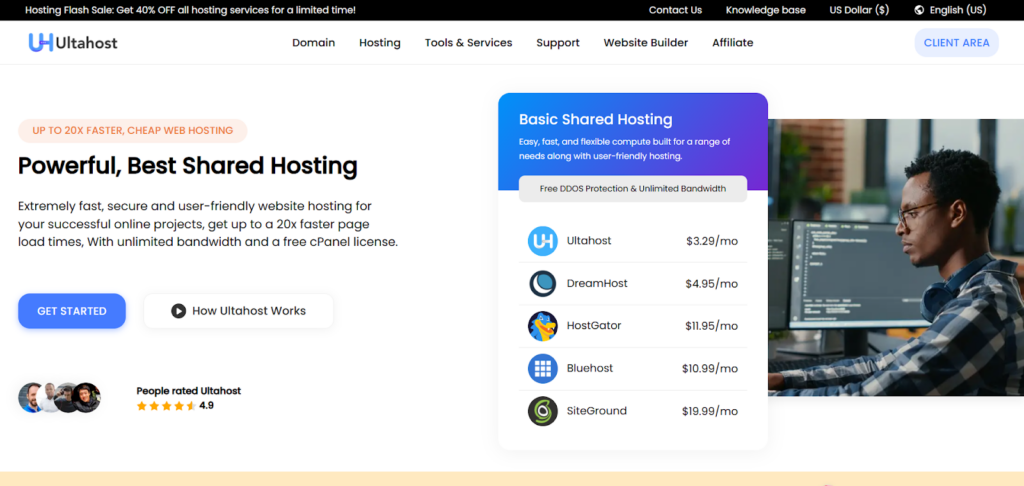Click the Ultahost logo in header
This screenshot has width=1024, height=486.
pyautogui.click(x=73, y=43)
